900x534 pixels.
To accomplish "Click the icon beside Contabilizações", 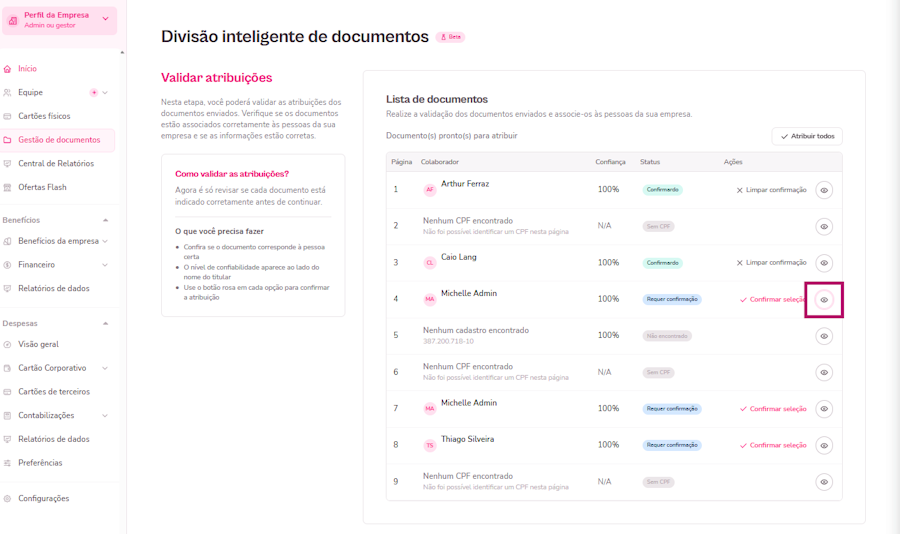I will click(x=7, y=415).
